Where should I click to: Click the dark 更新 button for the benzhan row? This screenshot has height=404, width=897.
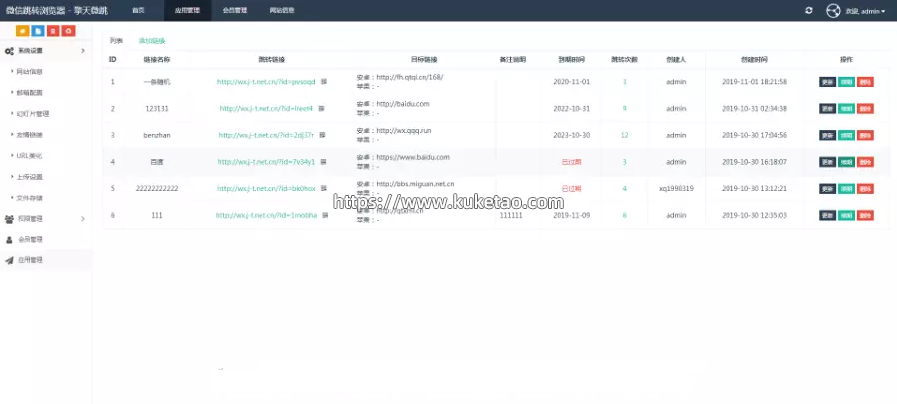coord(827,135)
